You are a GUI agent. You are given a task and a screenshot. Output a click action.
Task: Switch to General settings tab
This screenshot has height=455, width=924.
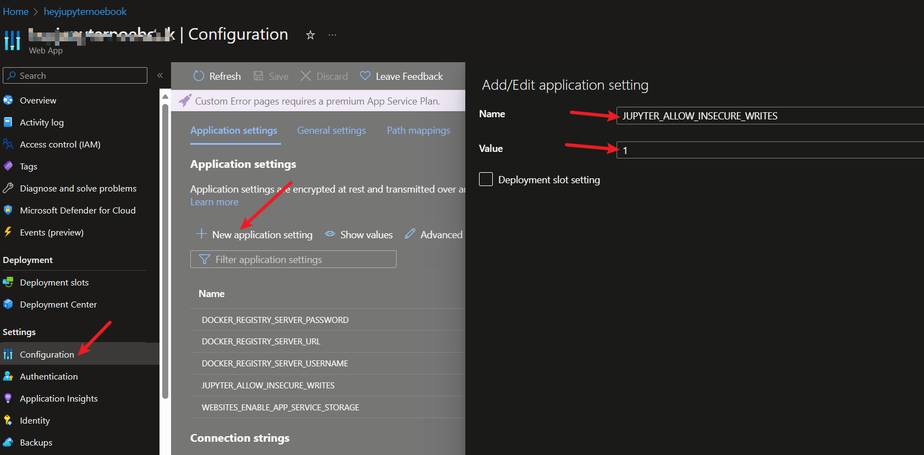(331, 130)
